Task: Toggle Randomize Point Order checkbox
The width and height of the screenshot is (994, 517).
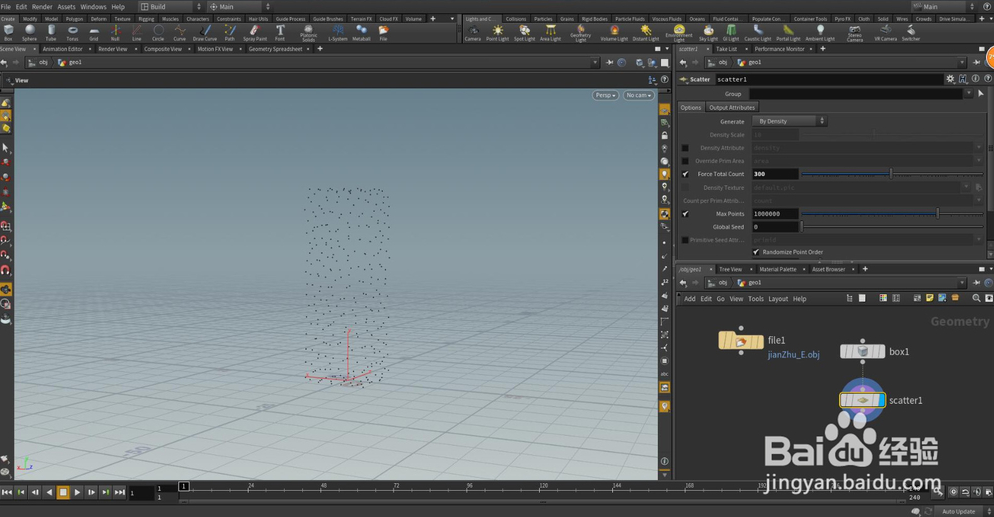Action: (x=756, y=252)
